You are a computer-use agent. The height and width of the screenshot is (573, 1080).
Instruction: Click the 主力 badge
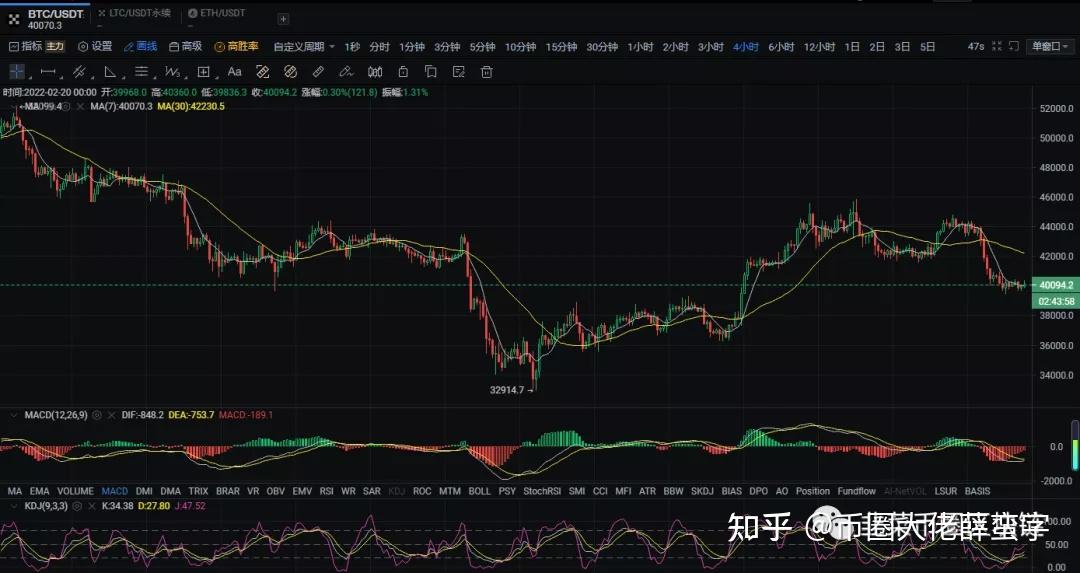55,46
